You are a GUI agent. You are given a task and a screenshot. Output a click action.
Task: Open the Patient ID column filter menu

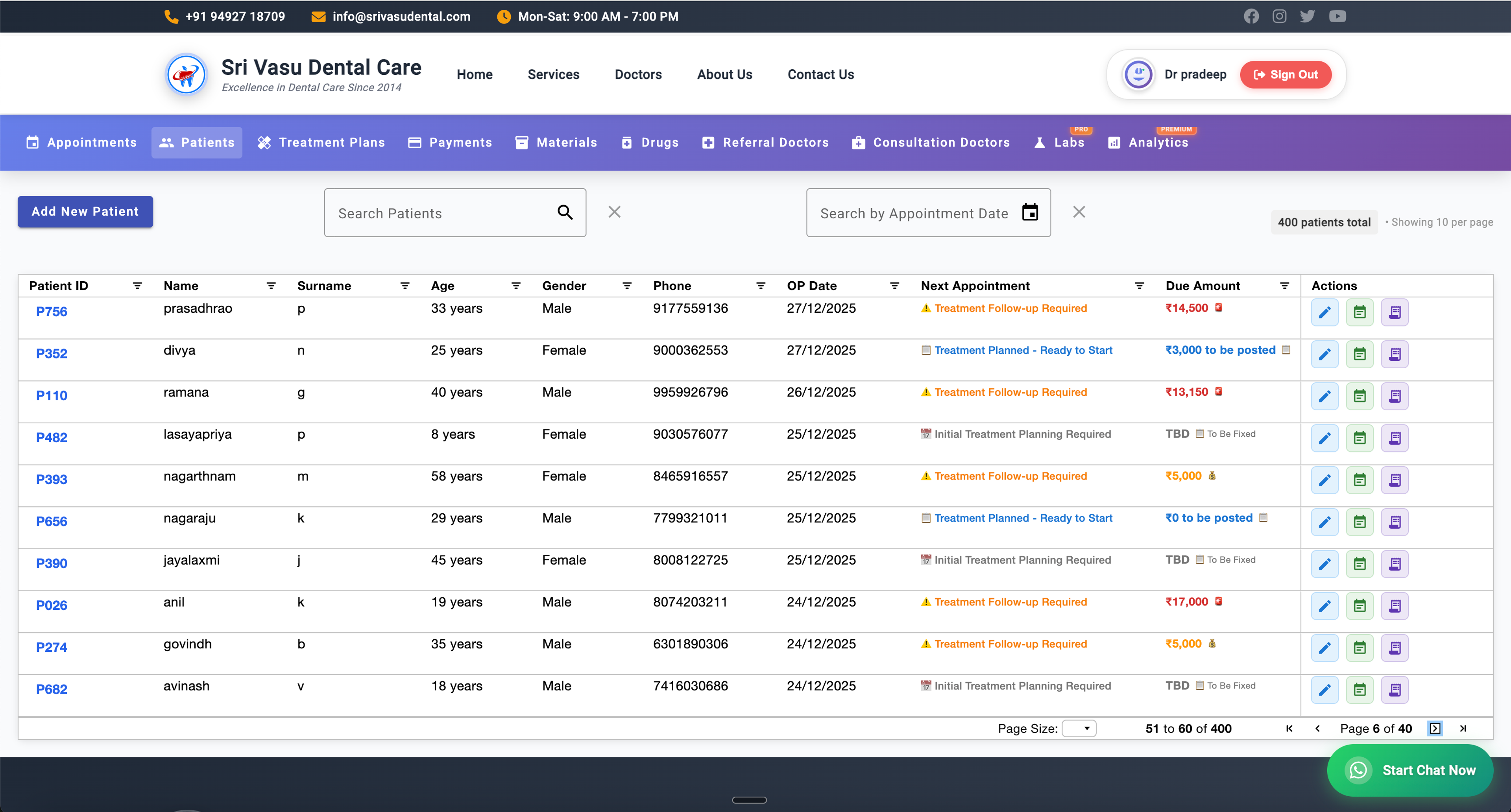coord(137,286)
